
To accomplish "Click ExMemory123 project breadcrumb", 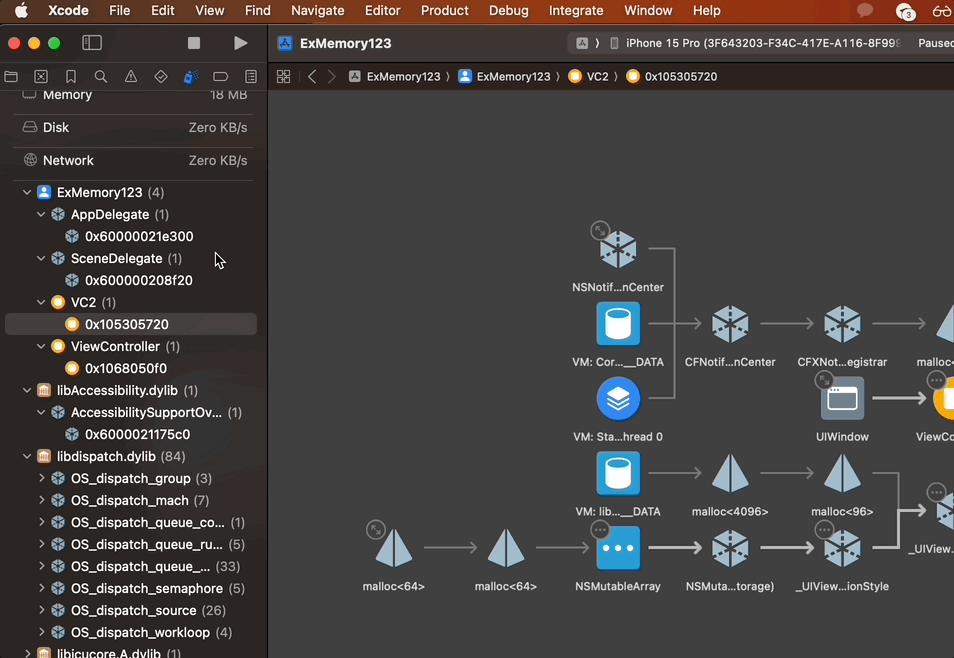I will pyautogui.click(x=394, y=77).
